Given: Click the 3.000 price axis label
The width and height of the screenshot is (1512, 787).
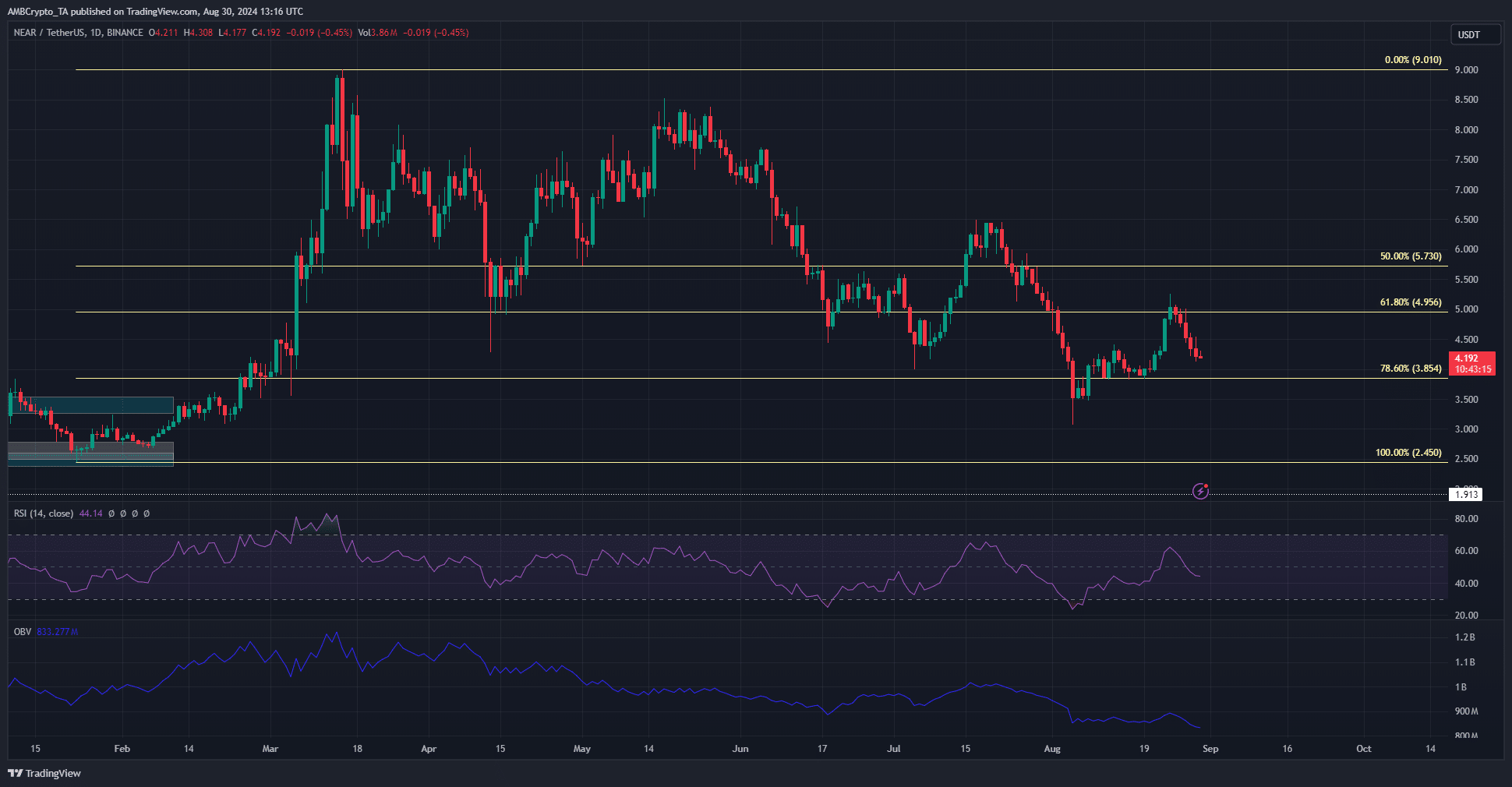Looking at the screenshot, I should coord(1466,429).
